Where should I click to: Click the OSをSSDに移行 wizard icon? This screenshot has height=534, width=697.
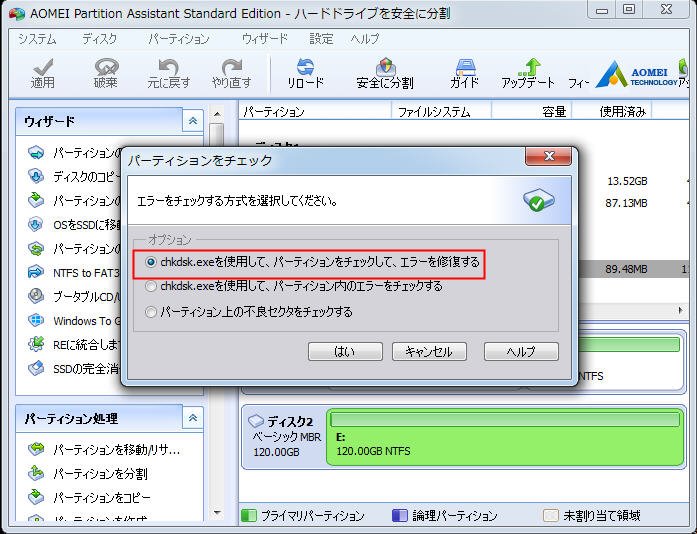[36, 224]
